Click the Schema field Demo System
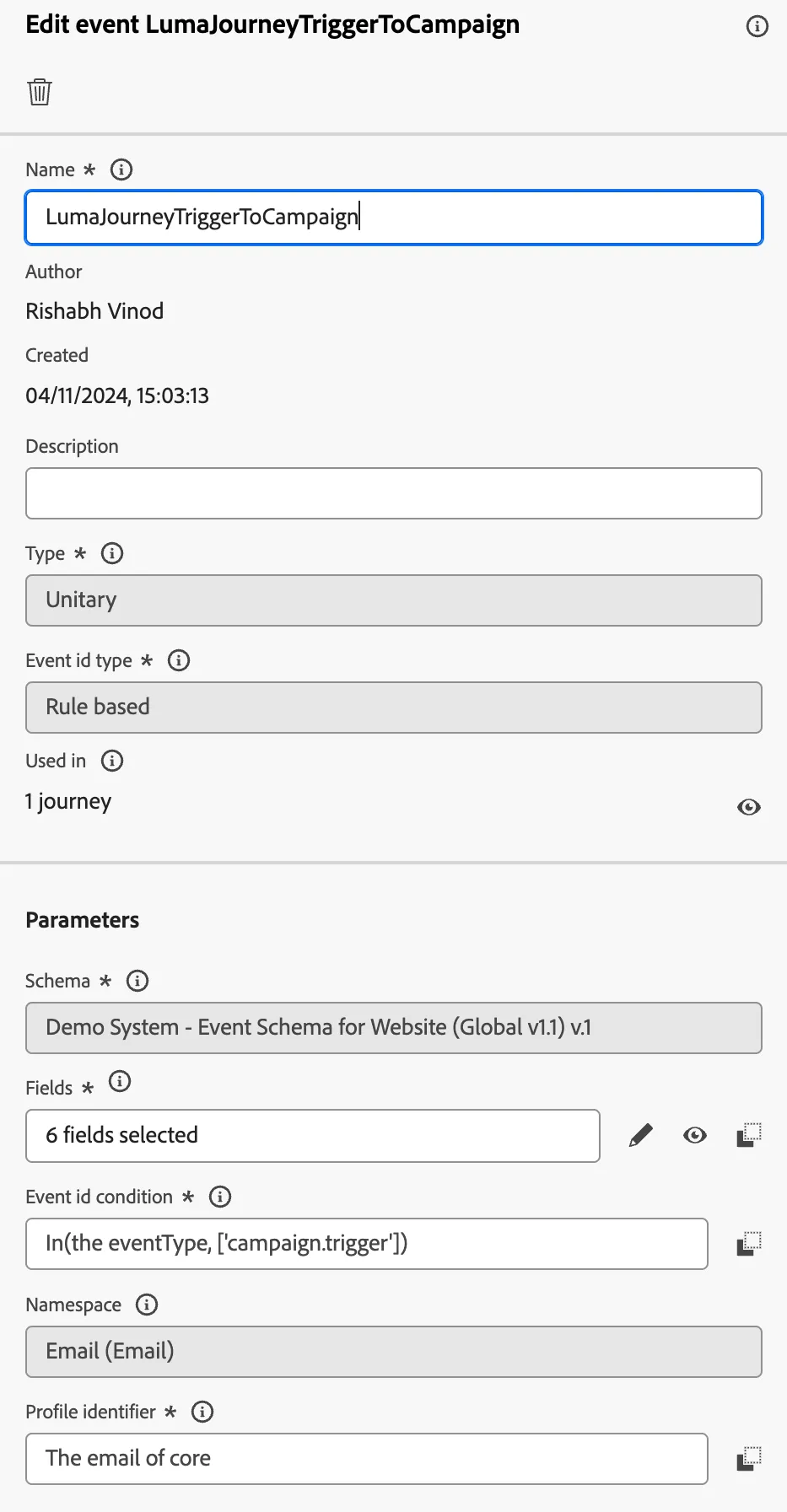The width and height of the screenshot is (787, 1512). pyautogui.click(x=394, y=1028)
